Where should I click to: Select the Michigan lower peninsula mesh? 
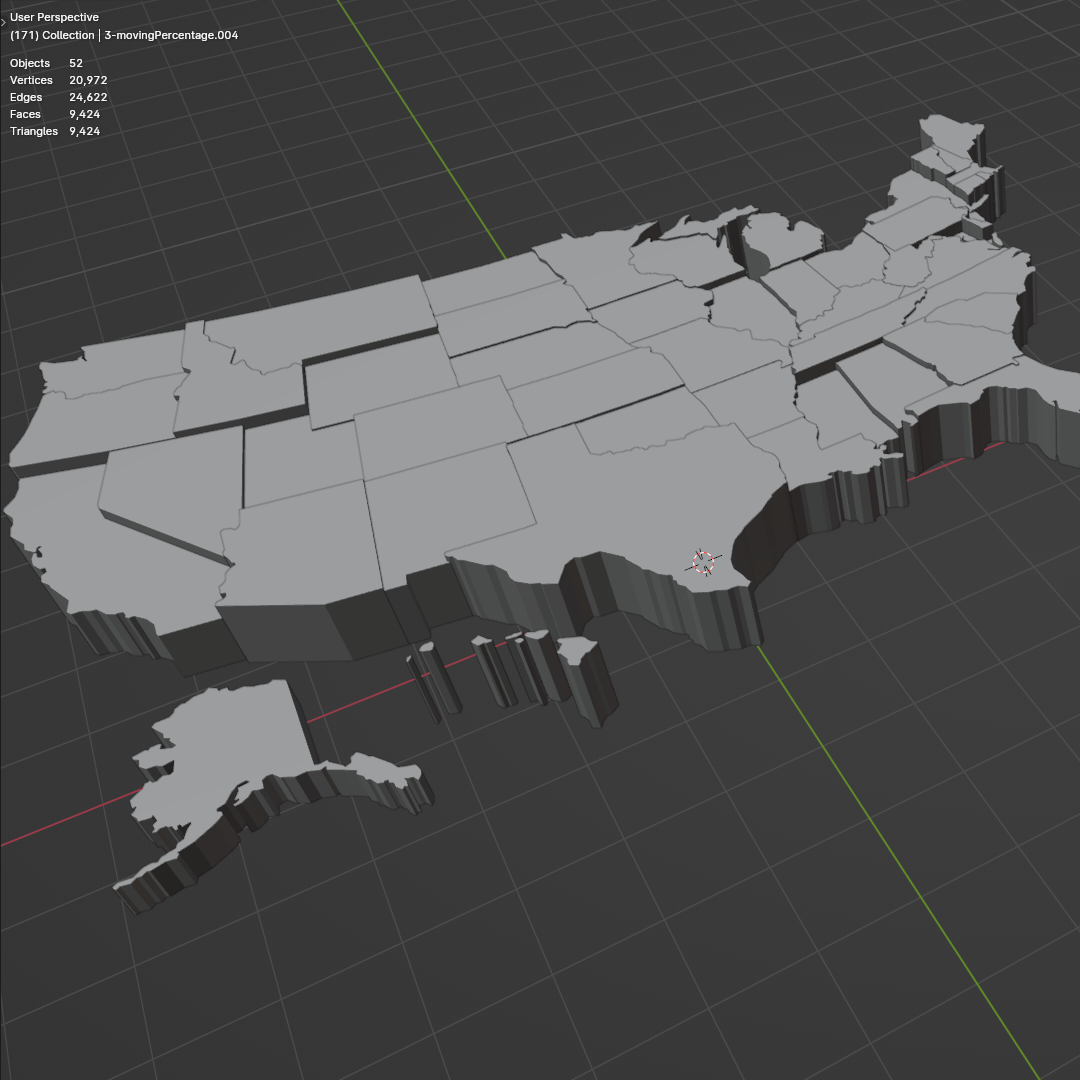[785, 241]
